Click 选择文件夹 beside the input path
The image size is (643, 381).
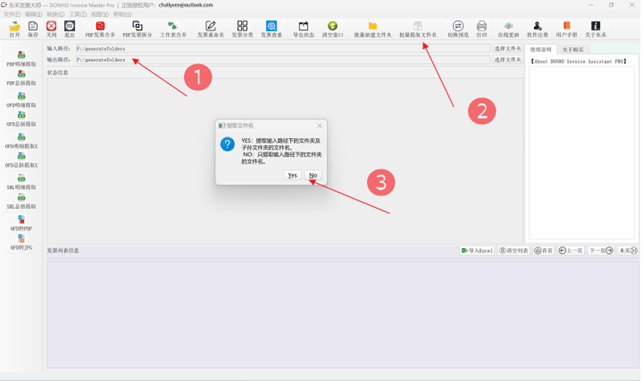pos(508,48)
